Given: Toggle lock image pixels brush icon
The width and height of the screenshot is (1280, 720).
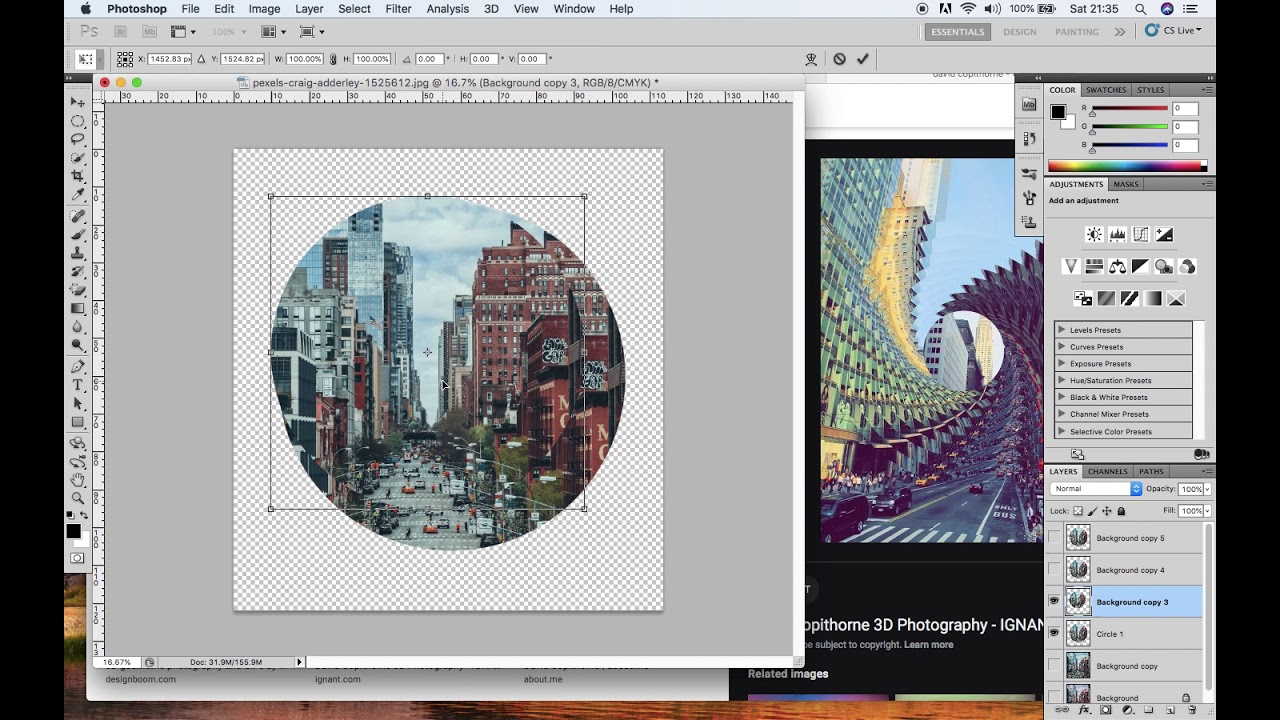Looking at the screenshot, I should coord(1092,511).
